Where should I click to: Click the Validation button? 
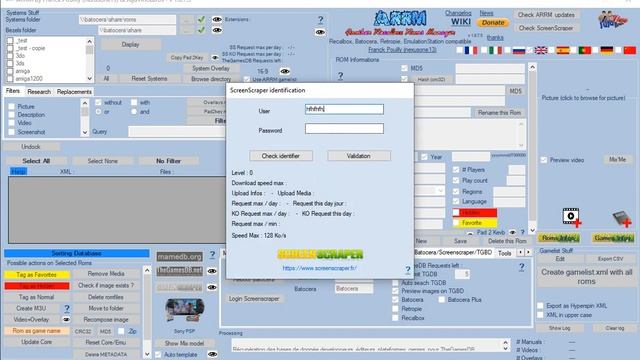pyautogui.click(x=359, y=156)
